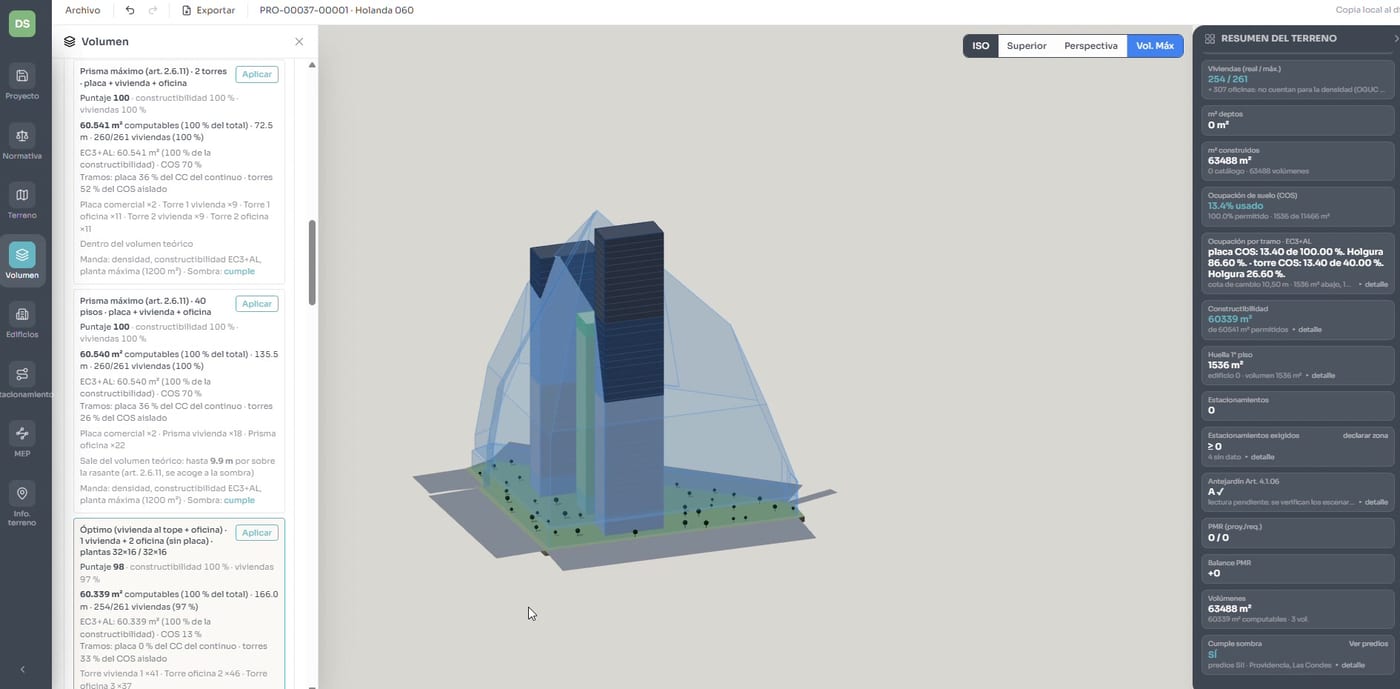
Task: Close the Volumen panel
Action: 299,42
